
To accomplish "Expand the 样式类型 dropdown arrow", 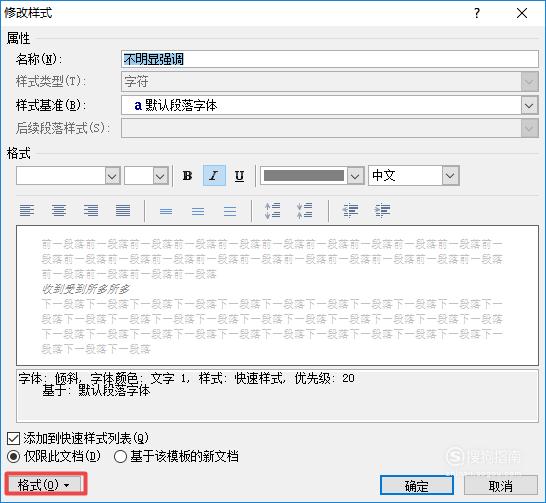I will click(529, 82).
